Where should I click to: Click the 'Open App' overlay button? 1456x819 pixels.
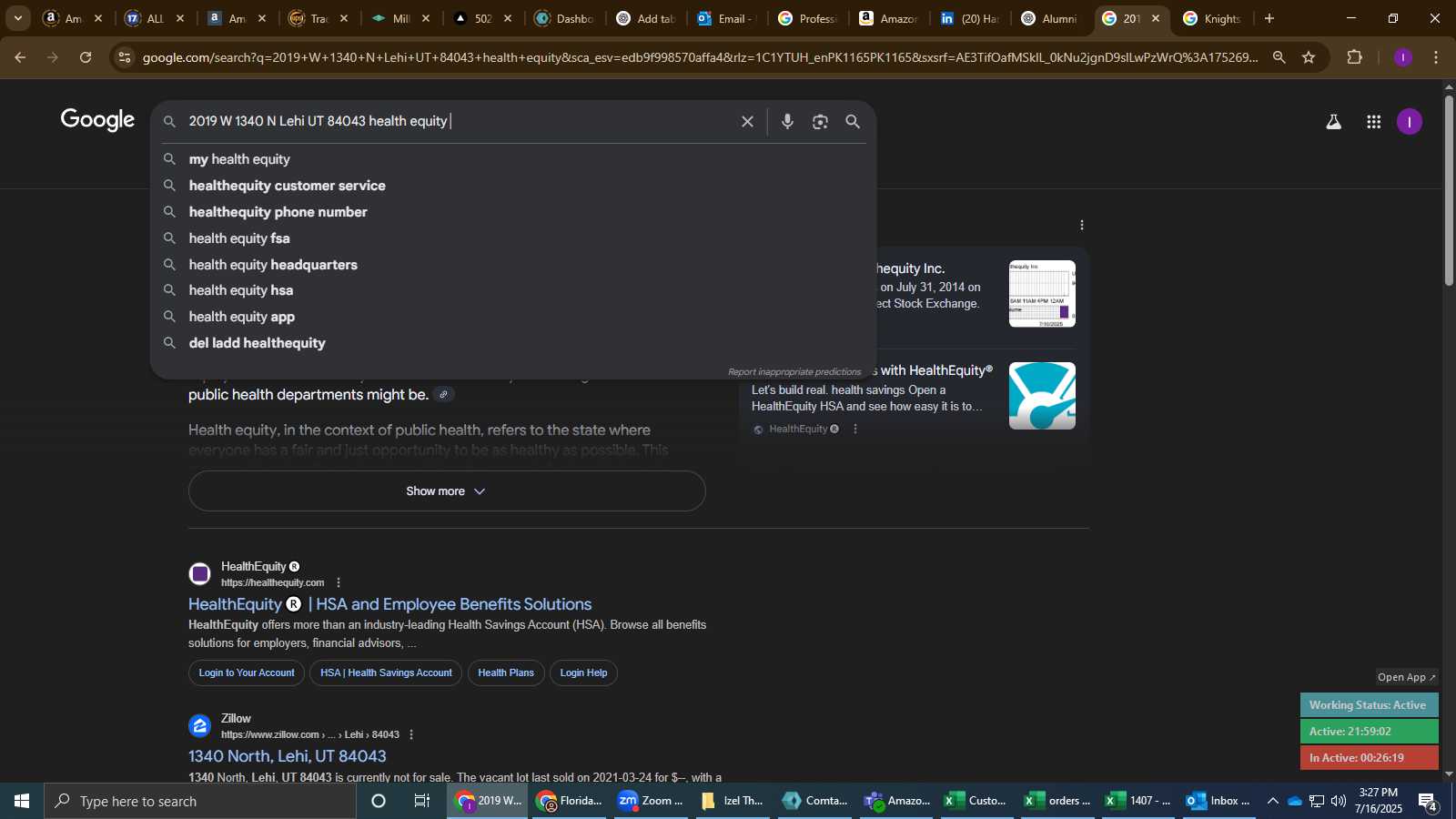[1406, 677]
